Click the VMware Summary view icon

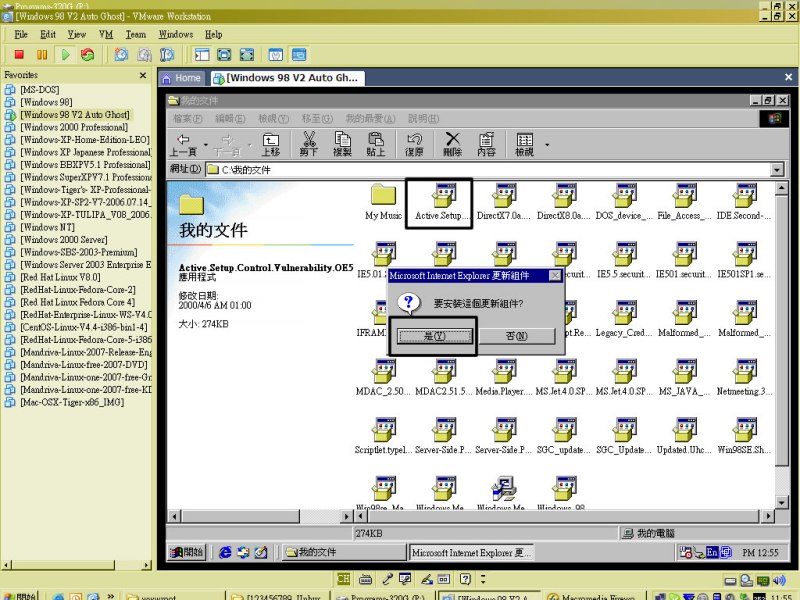click(x=276, y=55)
